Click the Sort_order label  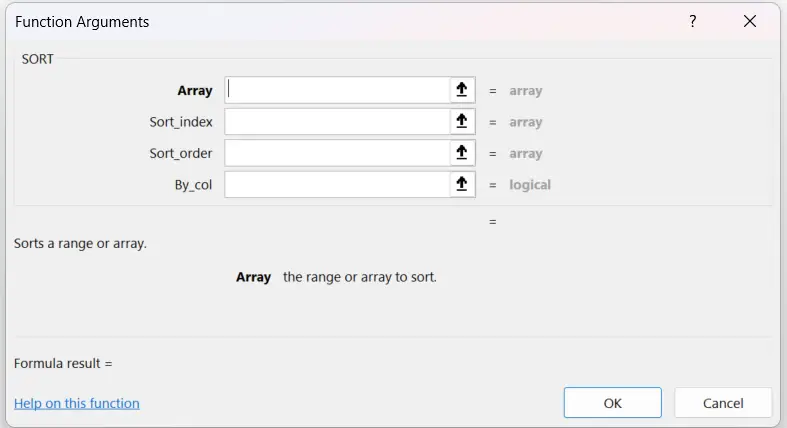[x=181, y=153]
